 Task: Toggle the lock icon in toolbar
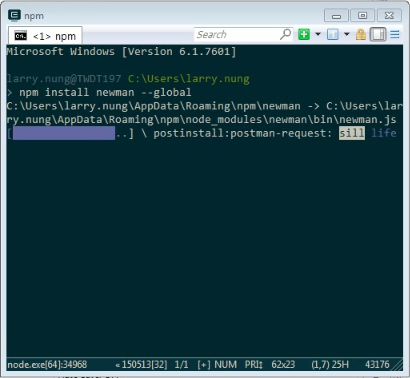pos(361,34)
